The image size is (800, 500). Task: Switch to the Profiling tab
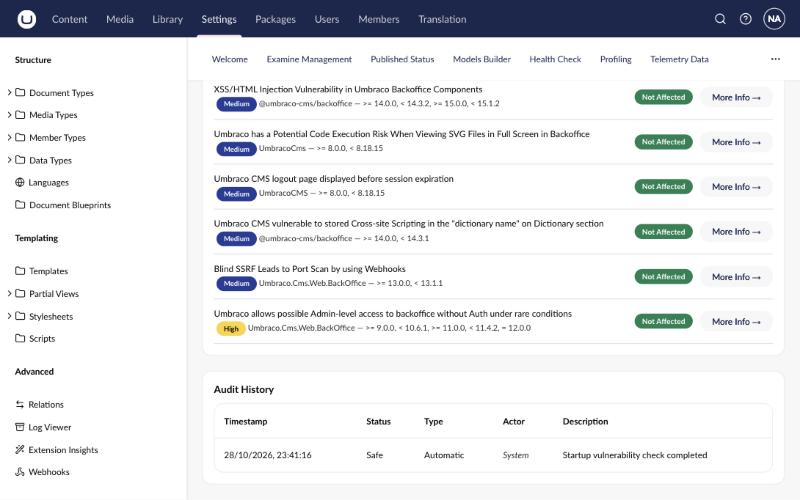[x=615, y=59]
